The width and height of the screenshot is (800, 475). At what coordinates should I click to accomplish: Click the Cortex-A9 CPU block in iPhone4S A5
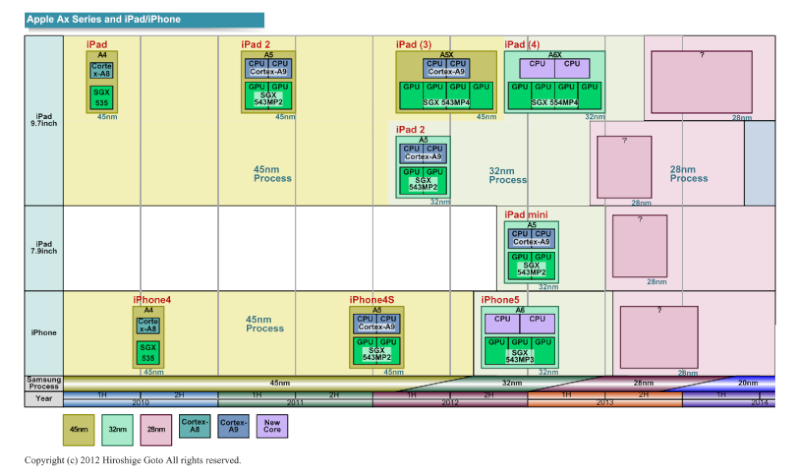tap(377, 323)
